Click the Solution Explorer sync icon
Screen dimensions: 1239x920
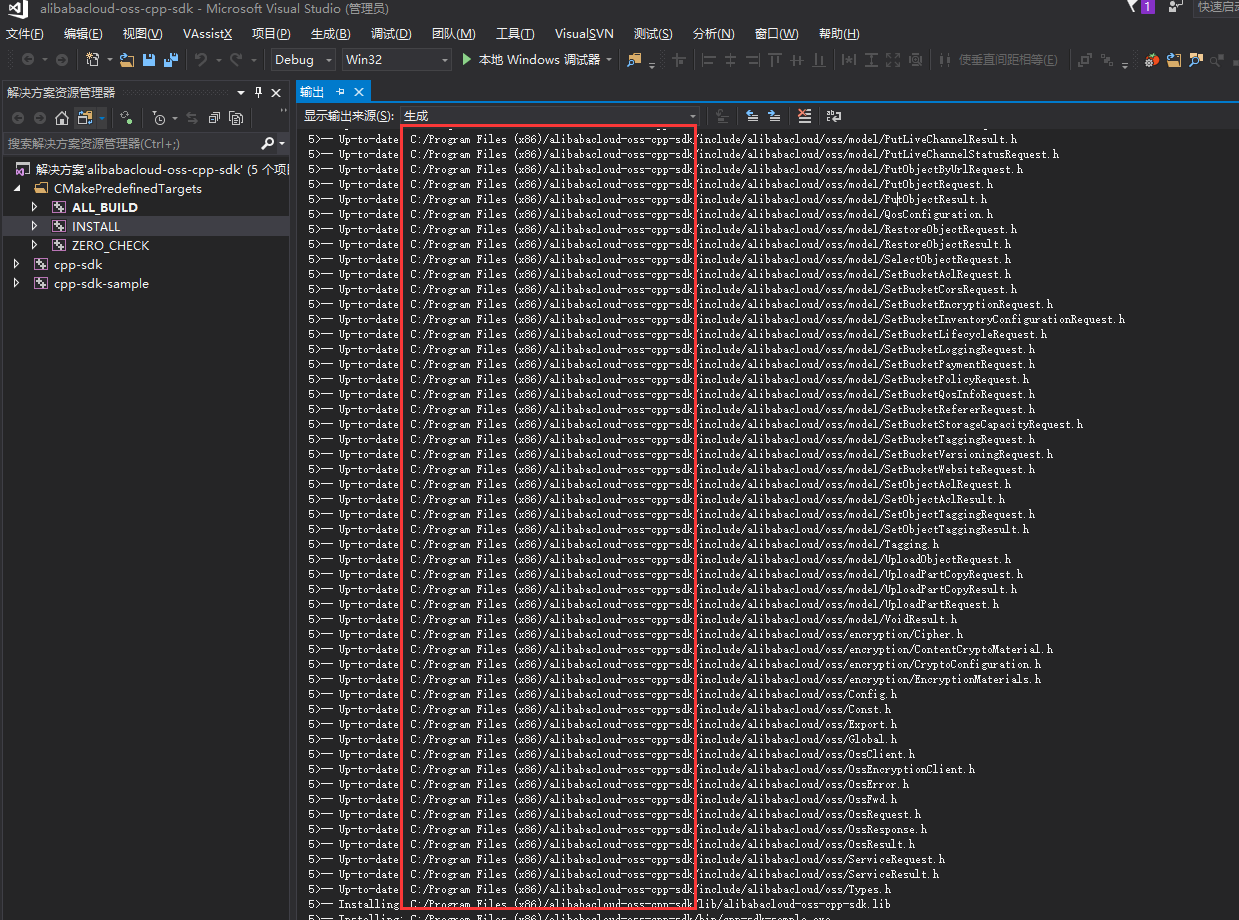(x=126, y=118)
